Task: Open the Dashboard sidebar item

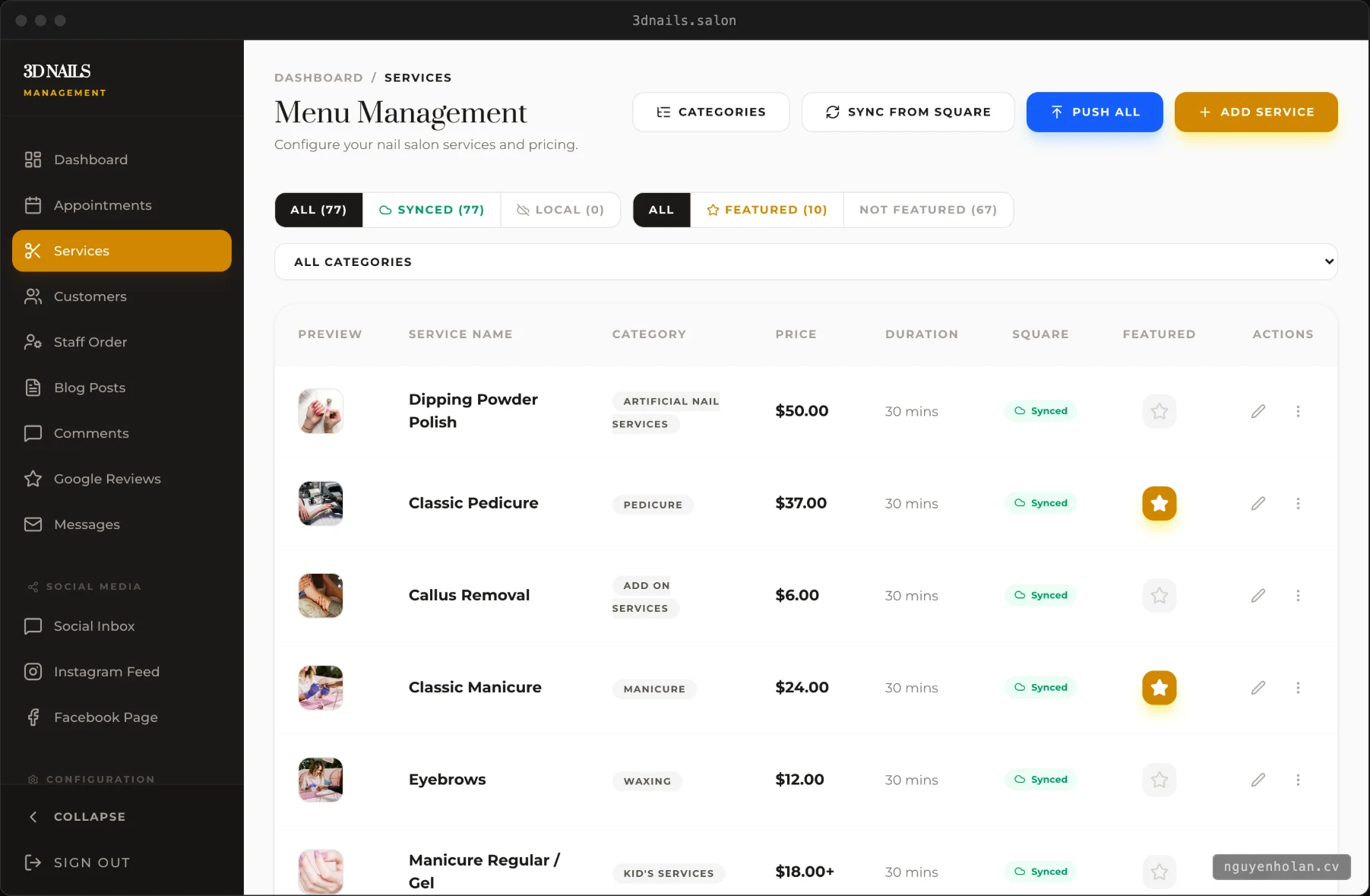Action: tap(122, 160)
